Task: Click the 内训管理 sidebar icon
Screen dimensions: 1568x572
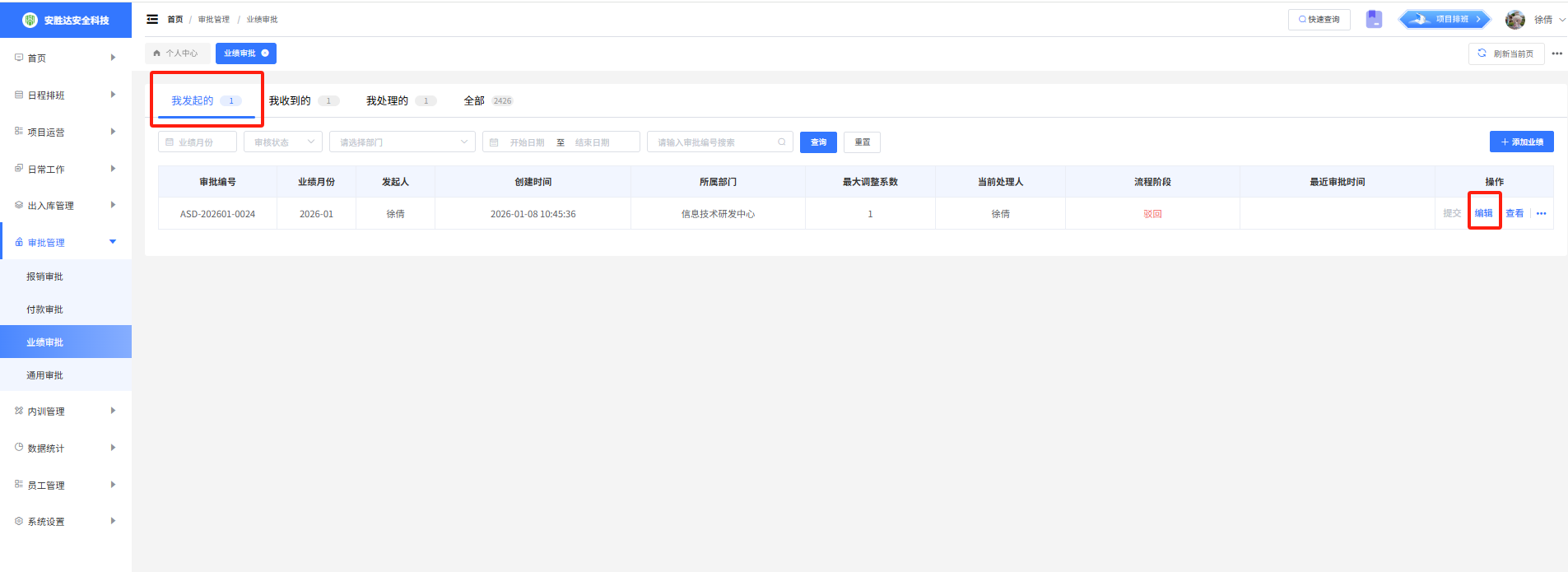Action: click(19, 410)
